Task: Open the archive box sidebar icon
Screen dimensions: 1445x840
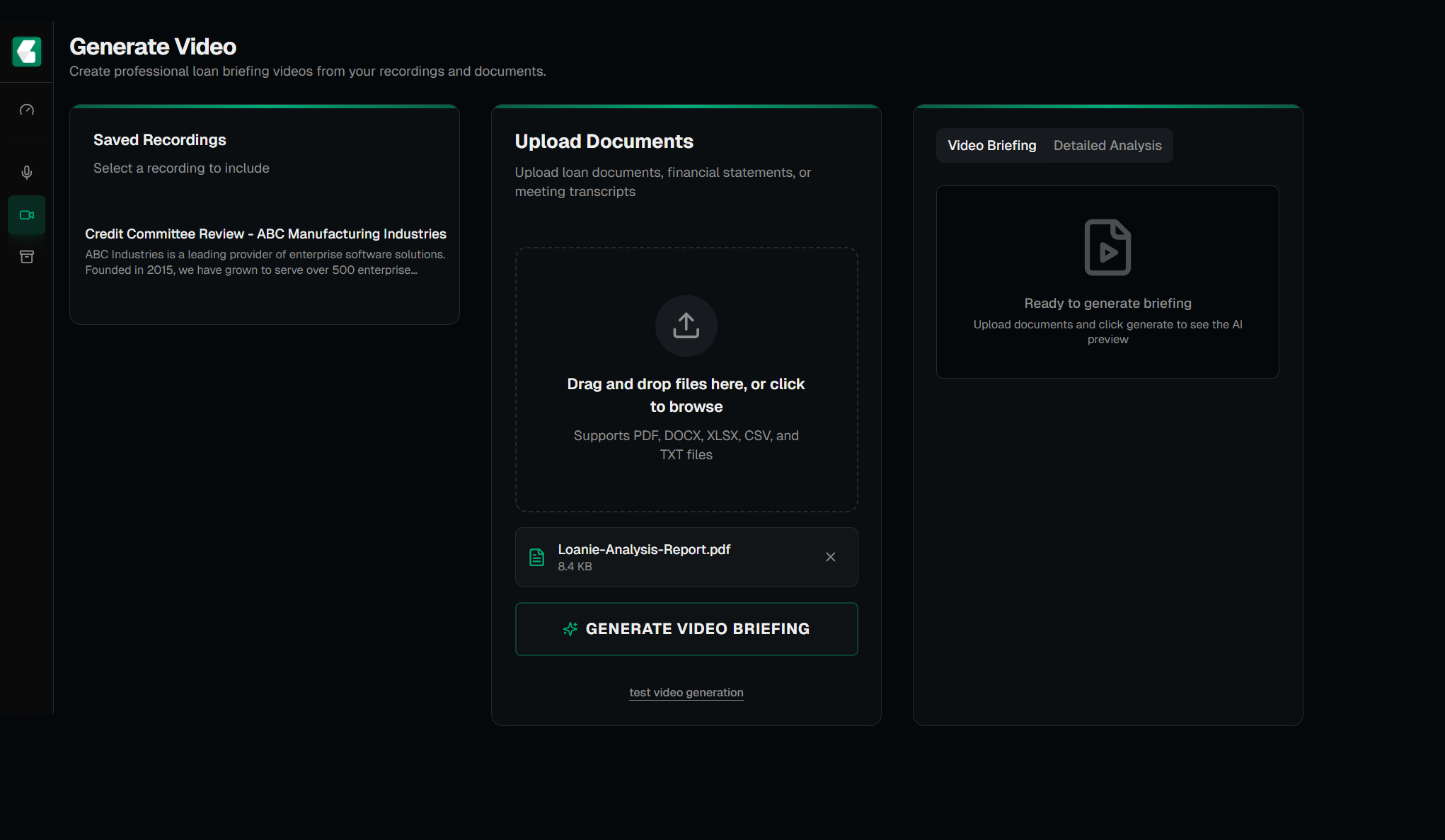Action: tap(27, 257)
